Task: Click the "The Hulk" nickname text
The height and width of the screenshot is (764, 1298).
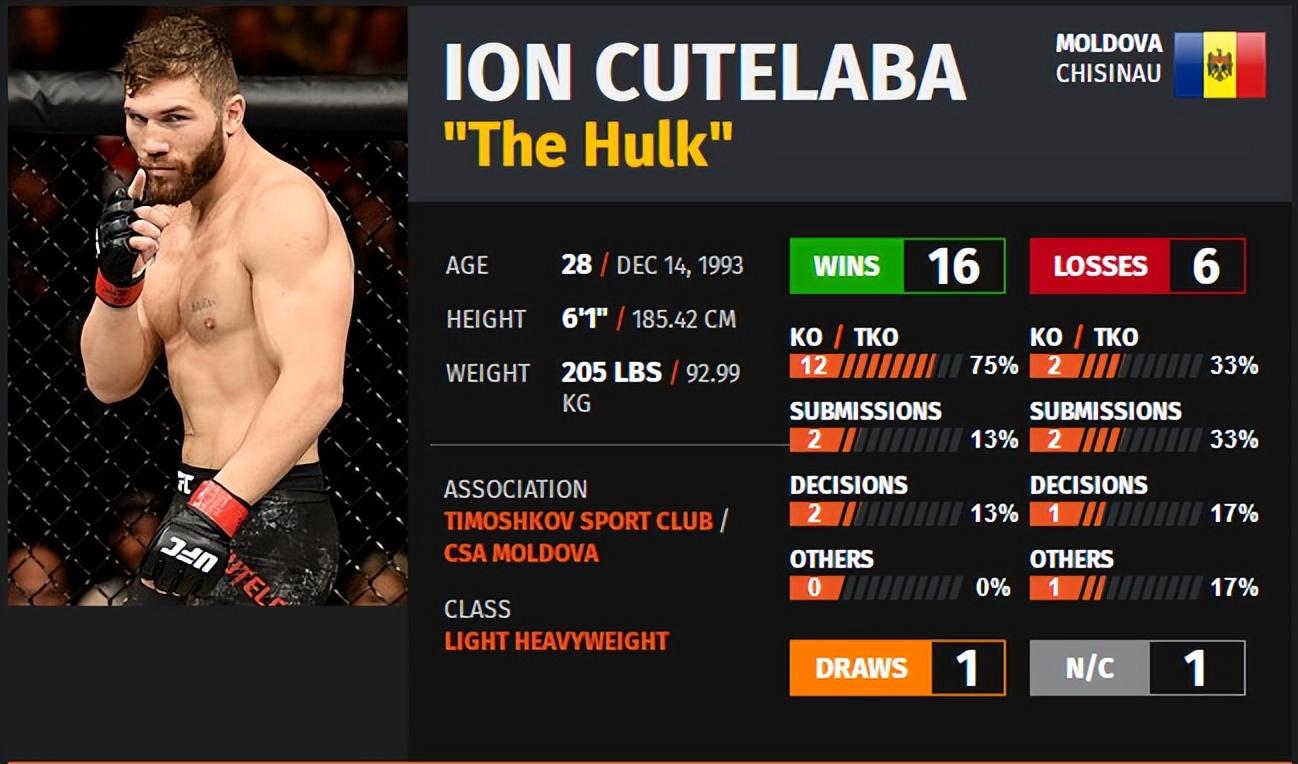Action: tap(587, 145)
